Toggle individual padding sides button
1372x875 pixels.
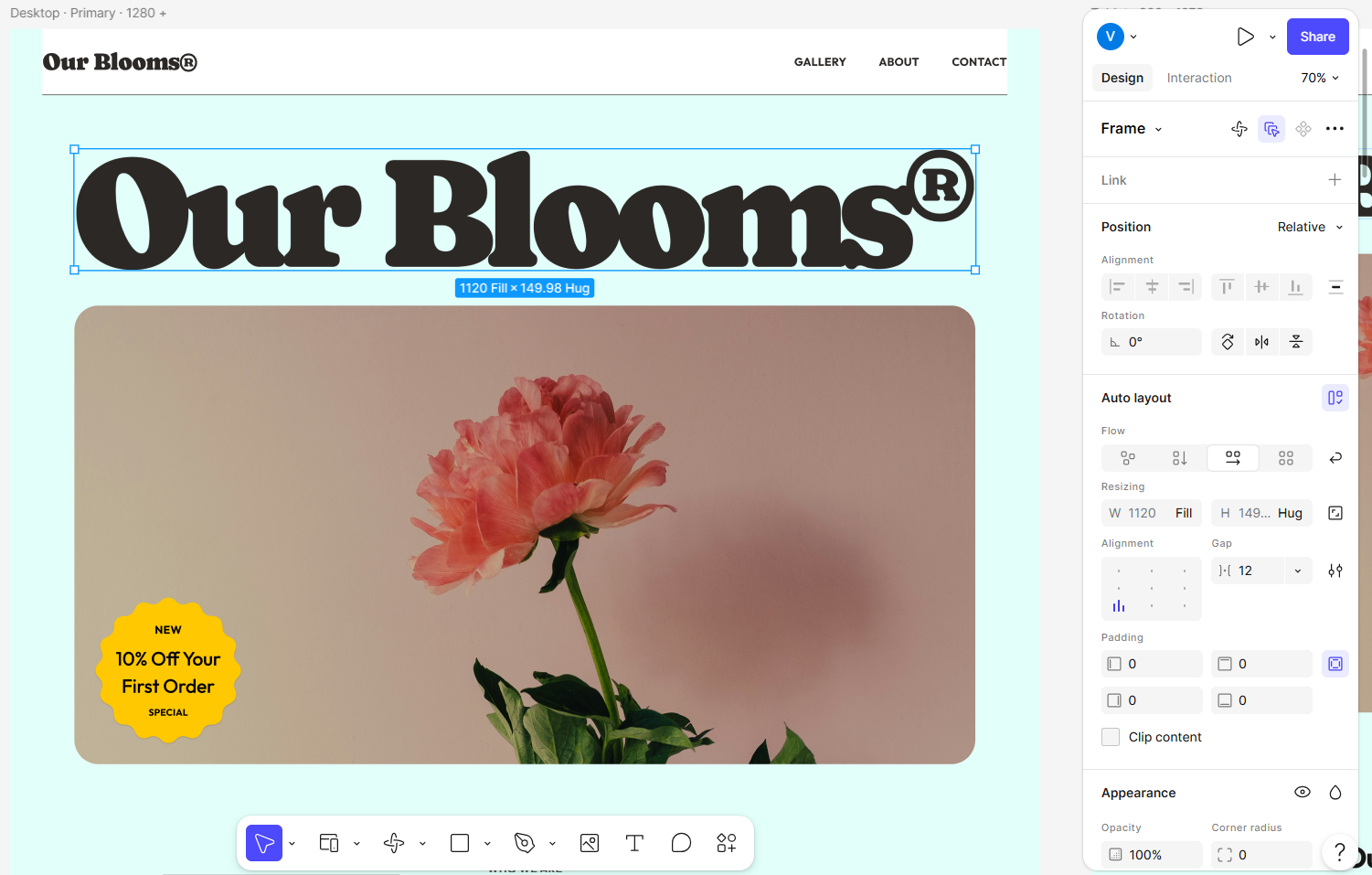pos(1335,664)
